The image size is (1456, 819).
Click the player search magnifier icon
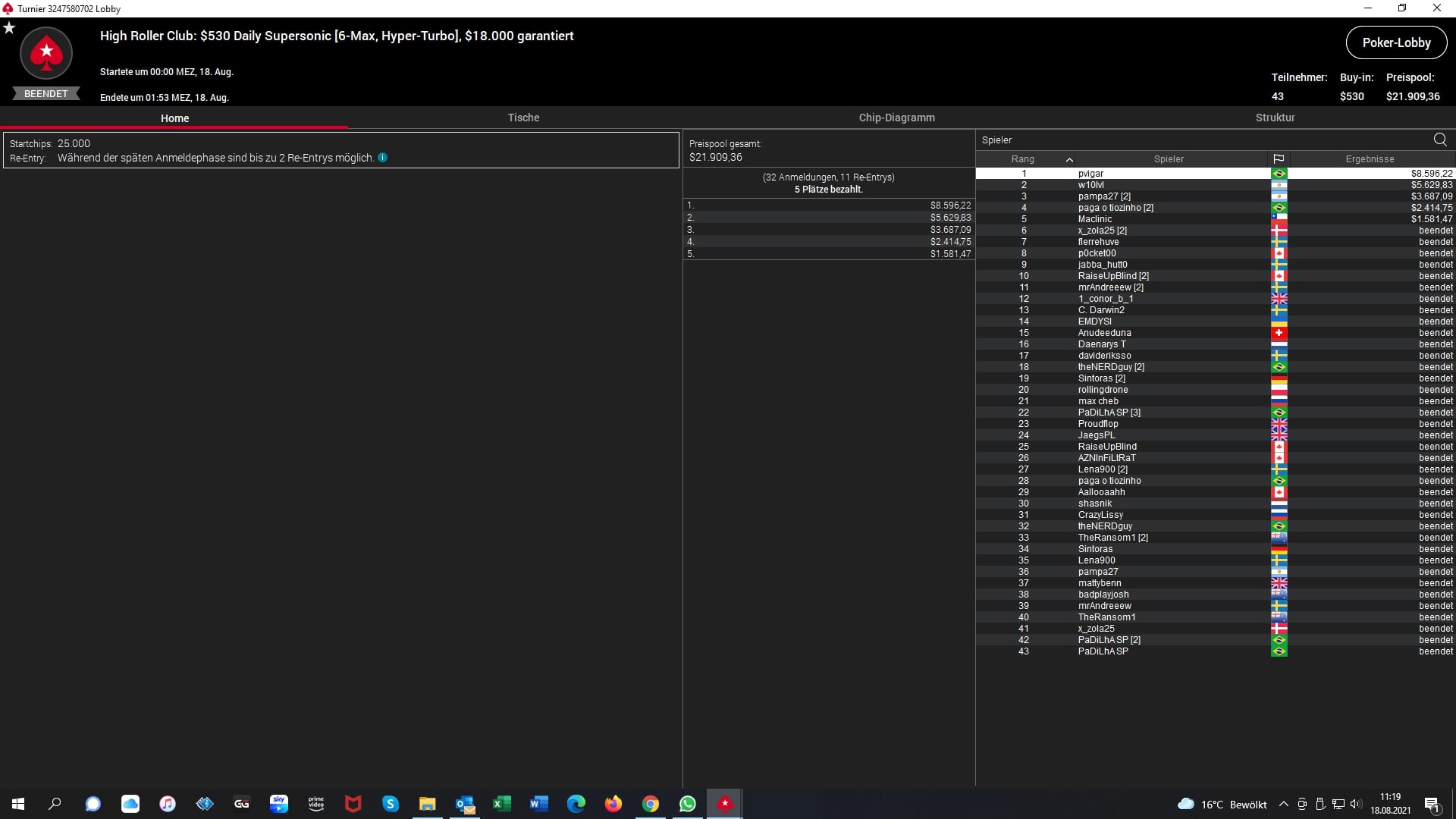[1440, 140]
